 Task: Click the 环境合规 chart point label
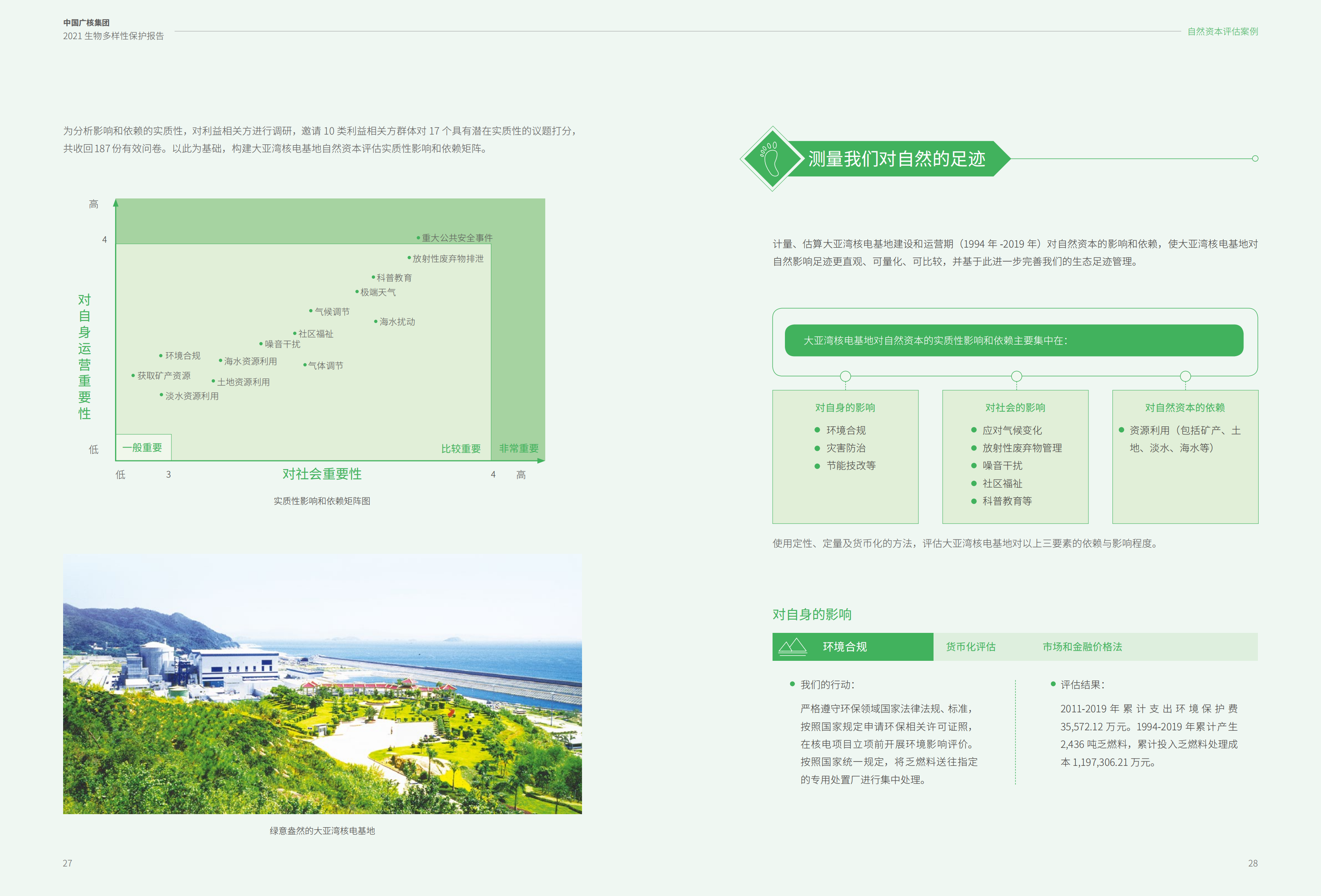[x=183, y=356]
